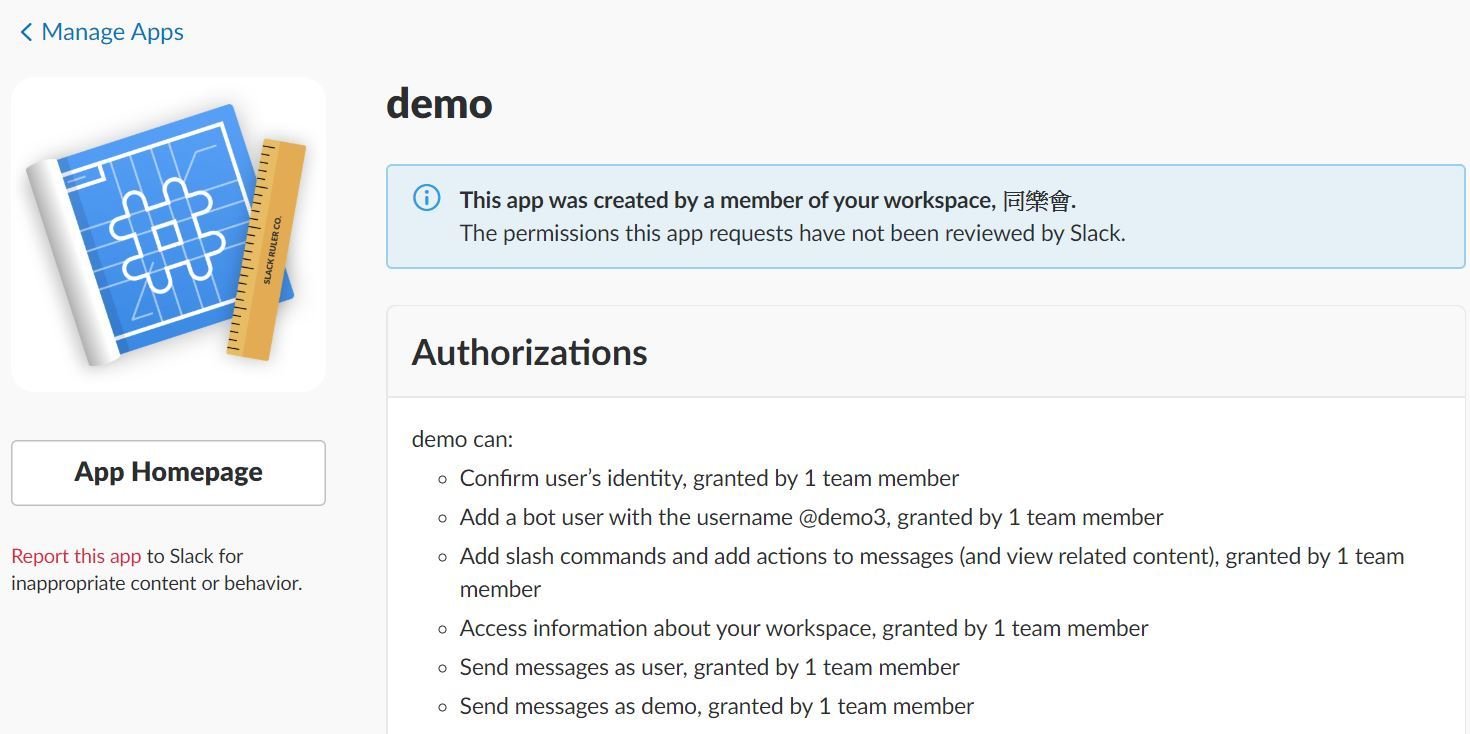Click the Report this app link
The width and height of the screenshot is (1470, 734).
pyautogui.click(x=76, y=556)
